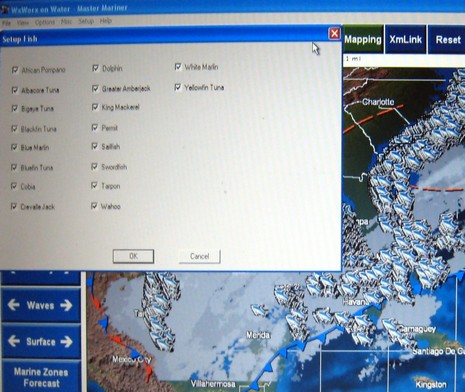This screenshot has width=465, height=392.
Task: Click the left arrow beside Surface
Action: (13, 341)
